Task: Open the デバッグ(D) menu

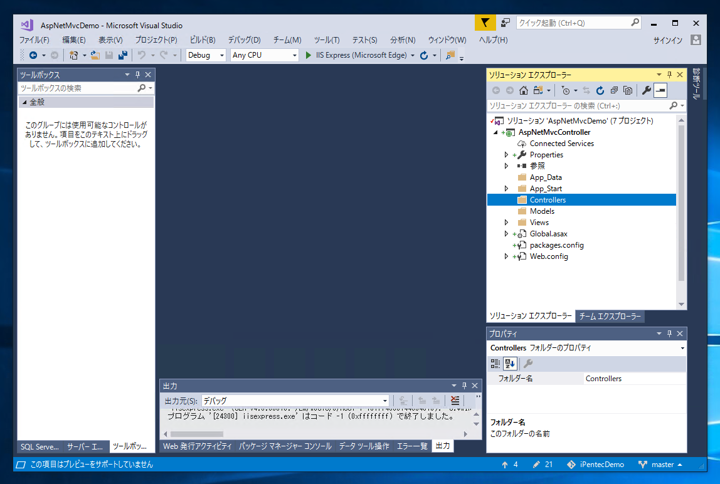Action: click(244, 40)
